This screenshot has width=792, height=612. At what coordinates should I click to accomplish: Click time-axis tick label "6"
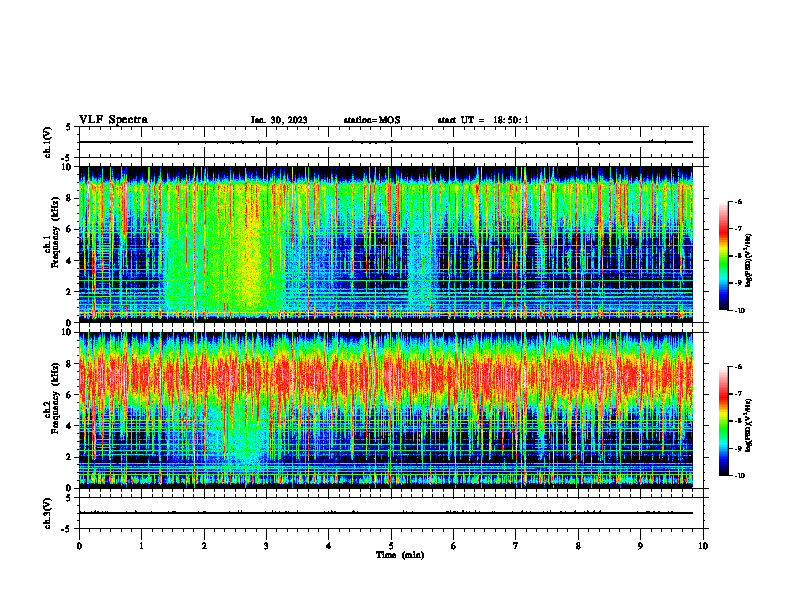pos(454,546)
